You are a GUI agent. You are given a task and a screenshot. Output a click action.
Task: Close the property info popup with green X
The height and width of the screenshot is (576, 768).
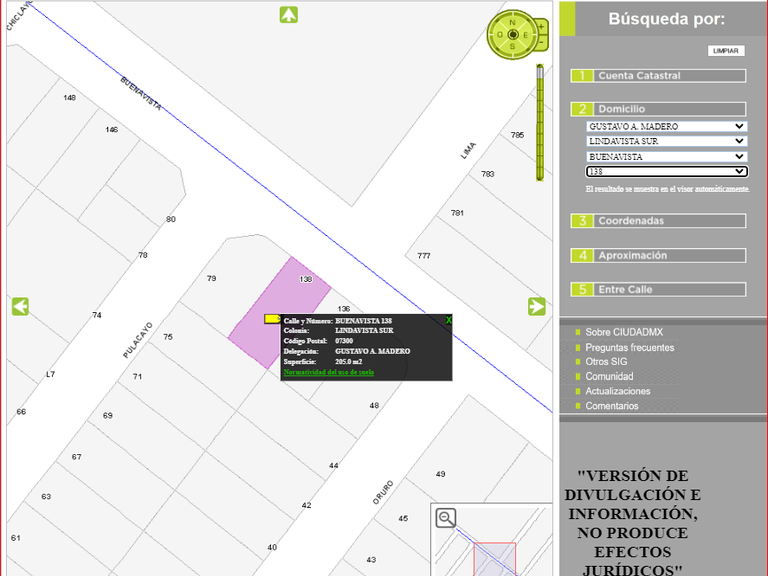click(448, 320)
